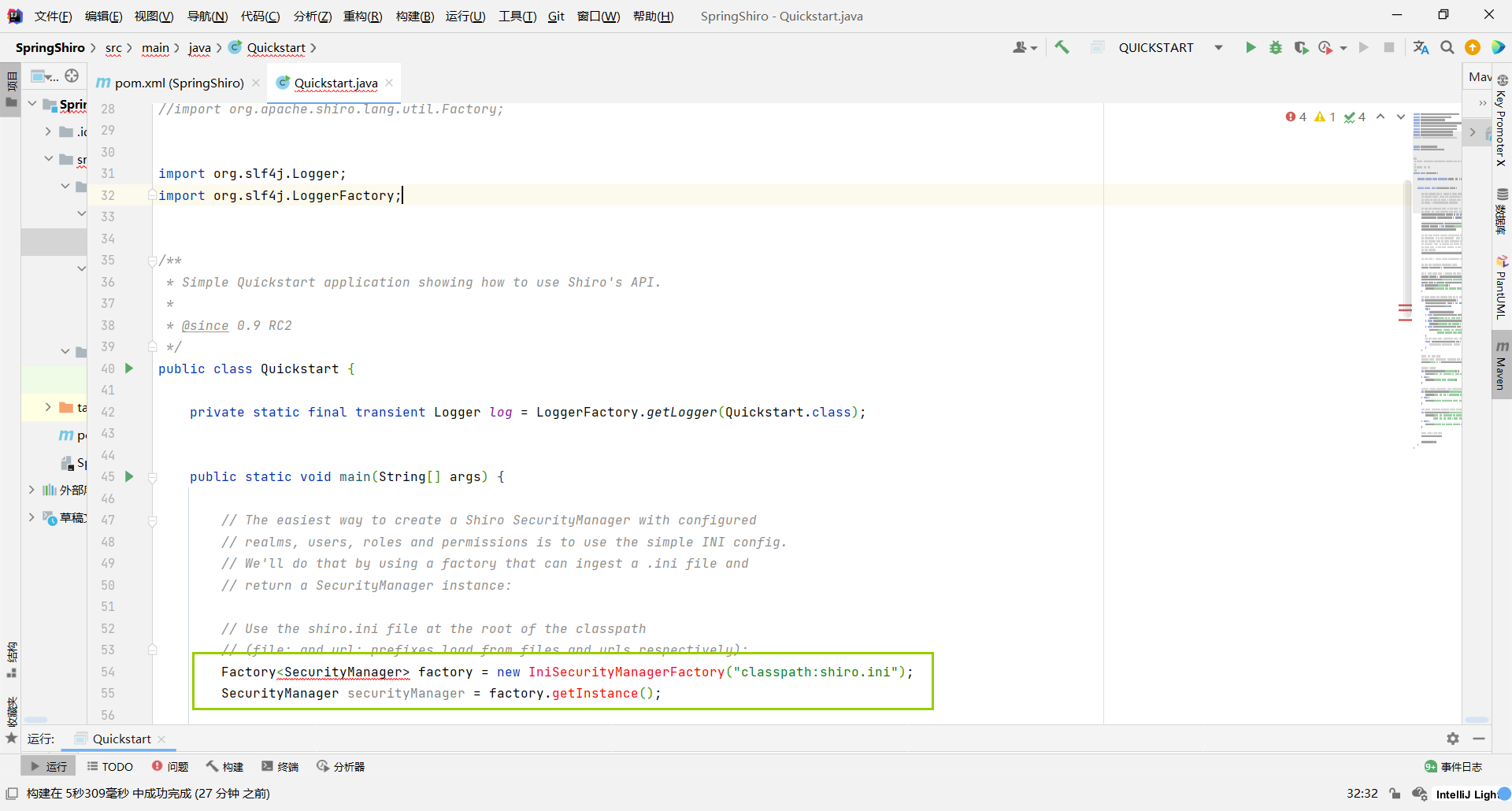Click the Debug bug icon
This screenshot has height=811, width=1512.
pyautogui.click(x=1276, y=48)
